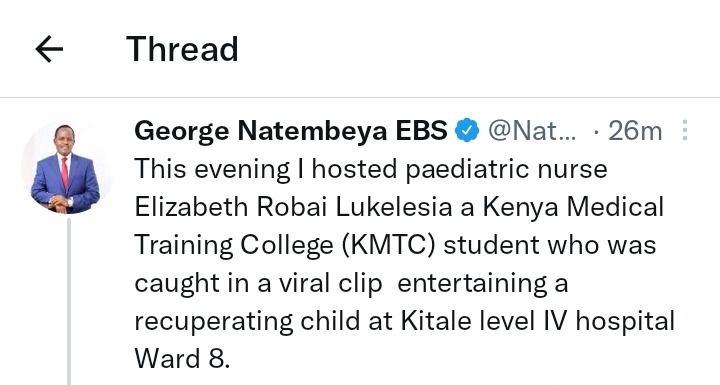720x385 pixels.
Task: Click the words 'Training College'
Action: [x=234, y=245]
